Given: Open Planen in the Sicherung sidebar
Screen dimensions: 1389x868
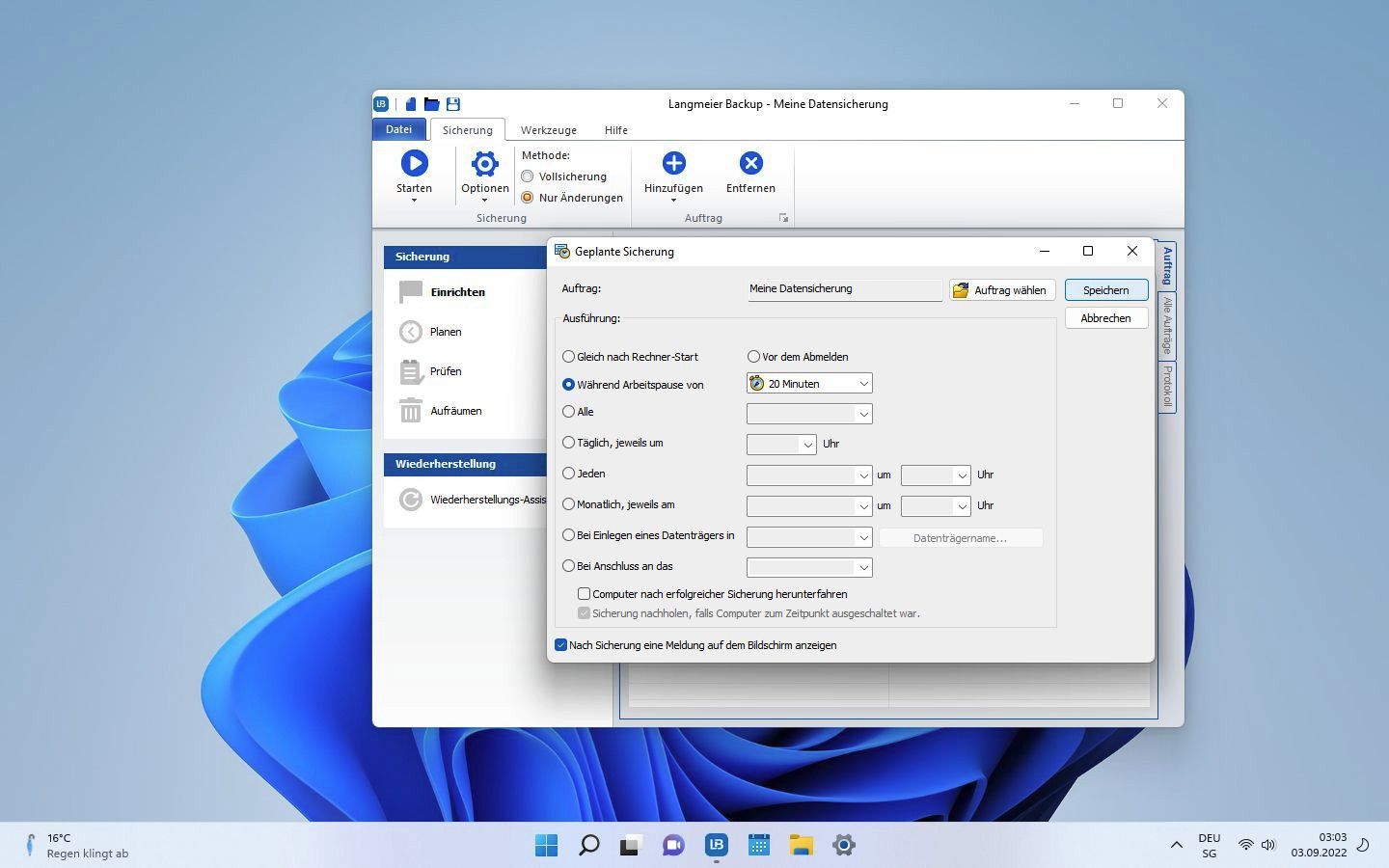Looking at the screenshot, I should pos(445,332).
